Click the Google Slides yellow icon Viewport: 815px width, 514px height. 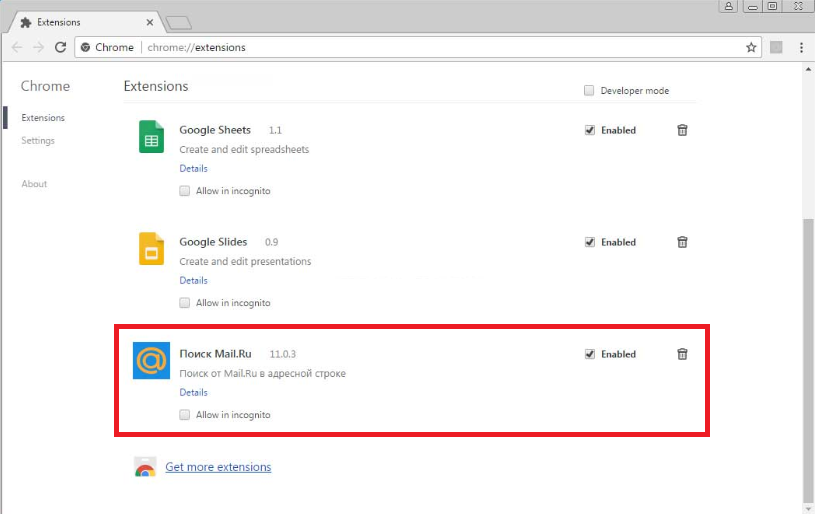click(x=151, y=248)
